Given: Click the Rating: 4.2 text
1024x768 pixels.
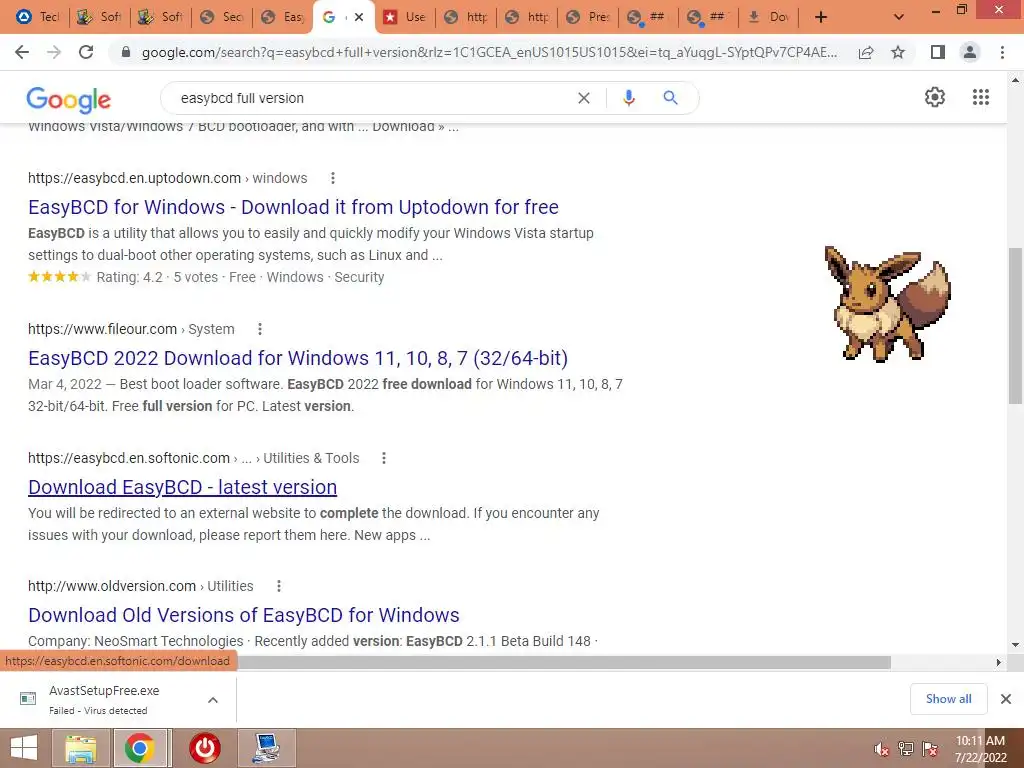Looking at the screenshot, I should [129, 277].
